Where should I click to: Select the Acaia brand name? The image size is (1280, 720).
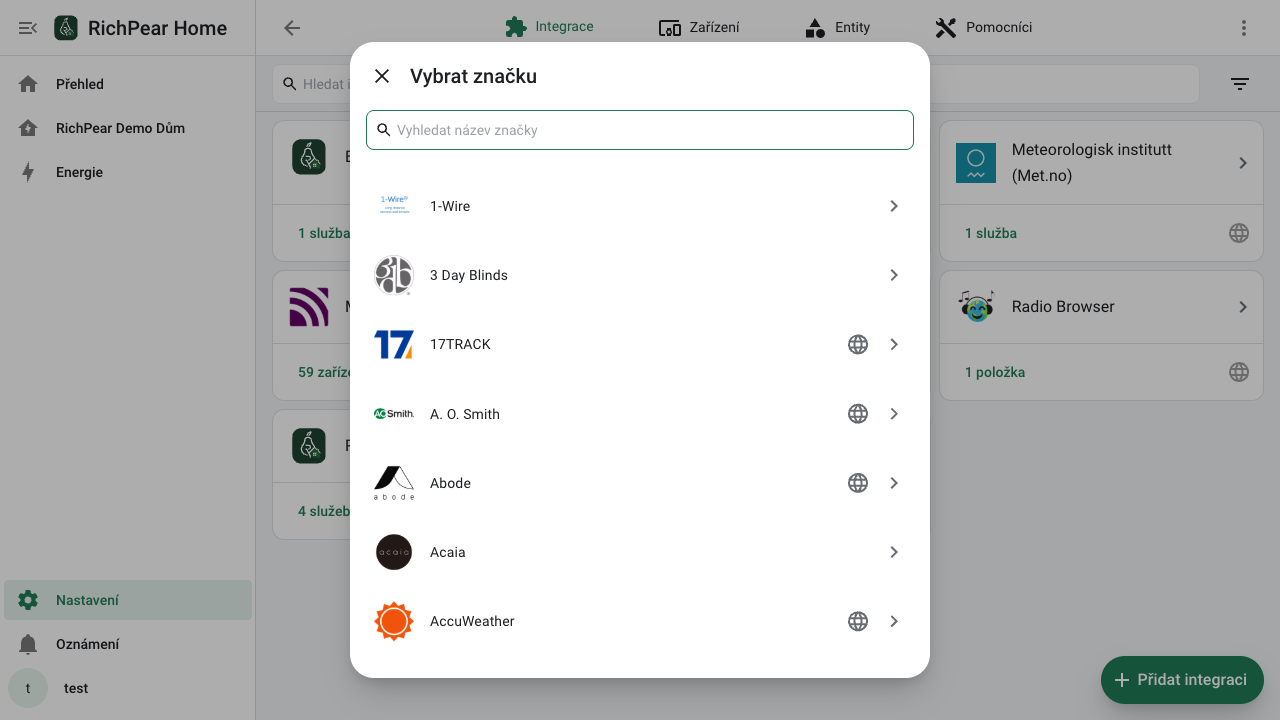pyautogui.click(x=448, y=552)
